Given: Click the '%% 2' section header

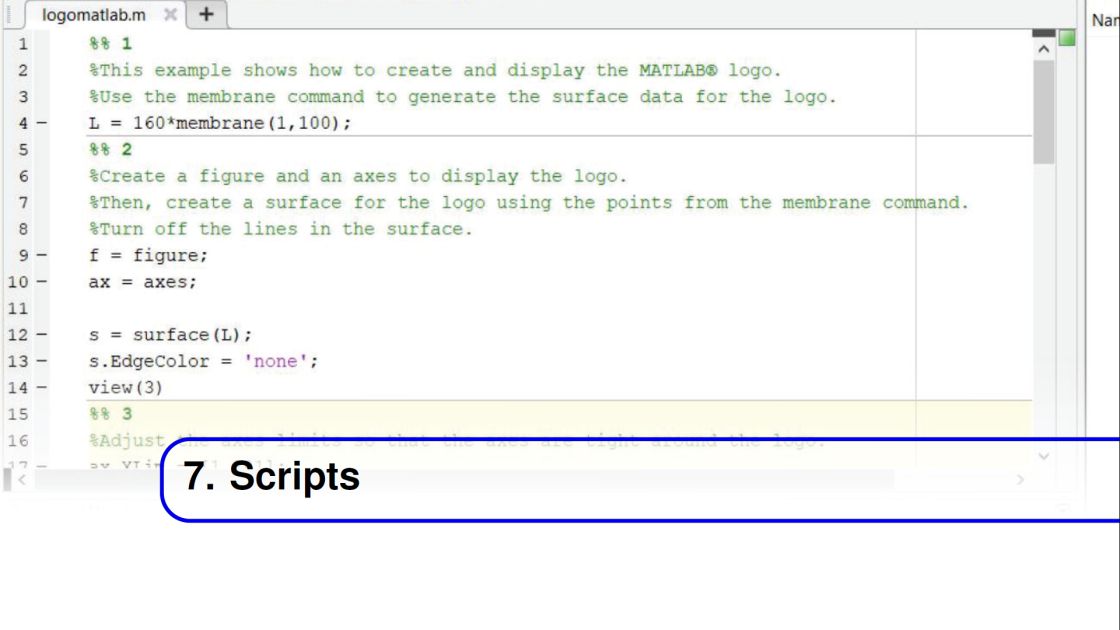Looking at the screenshot, I should [x=111, y=149].
